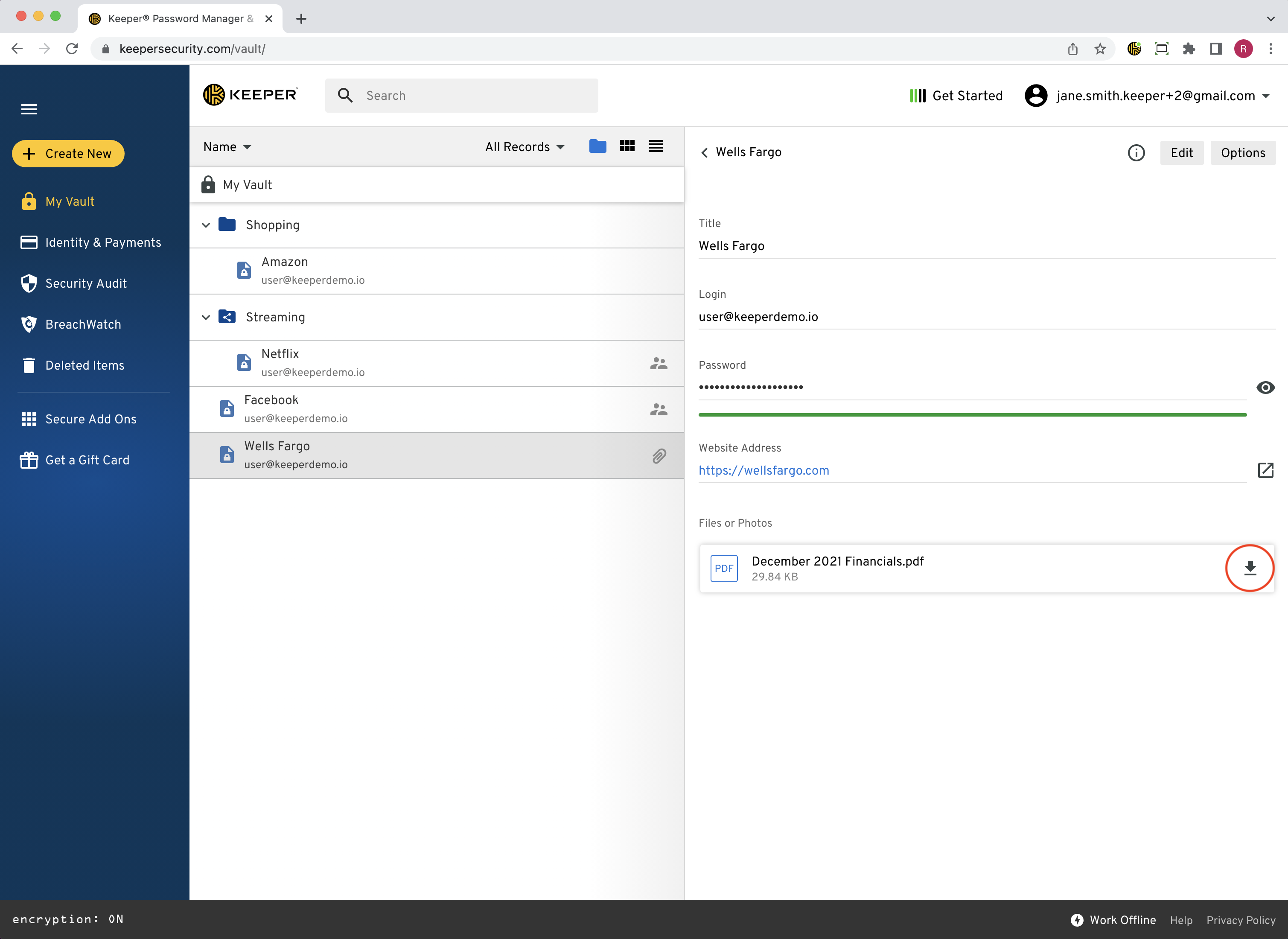Select the Streaming shared folder
Image resolution: width=1288 pixels, height=939 pixels.
coord(437,317)
